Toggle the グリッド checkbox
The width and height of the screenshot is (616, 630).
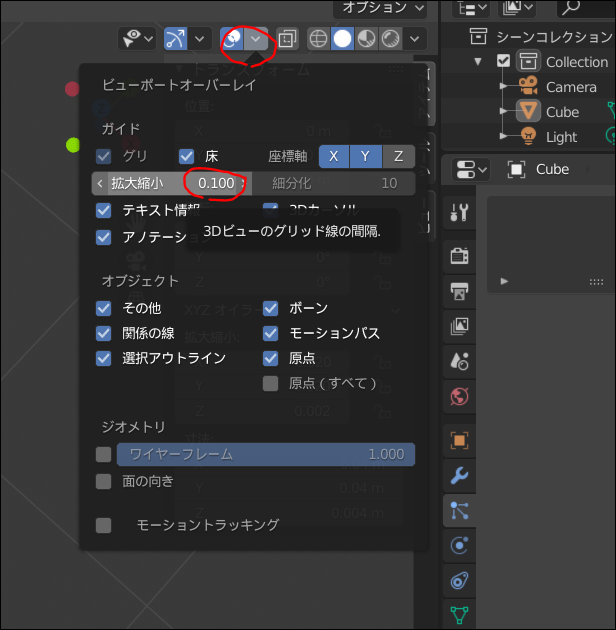tap(104, 156)
